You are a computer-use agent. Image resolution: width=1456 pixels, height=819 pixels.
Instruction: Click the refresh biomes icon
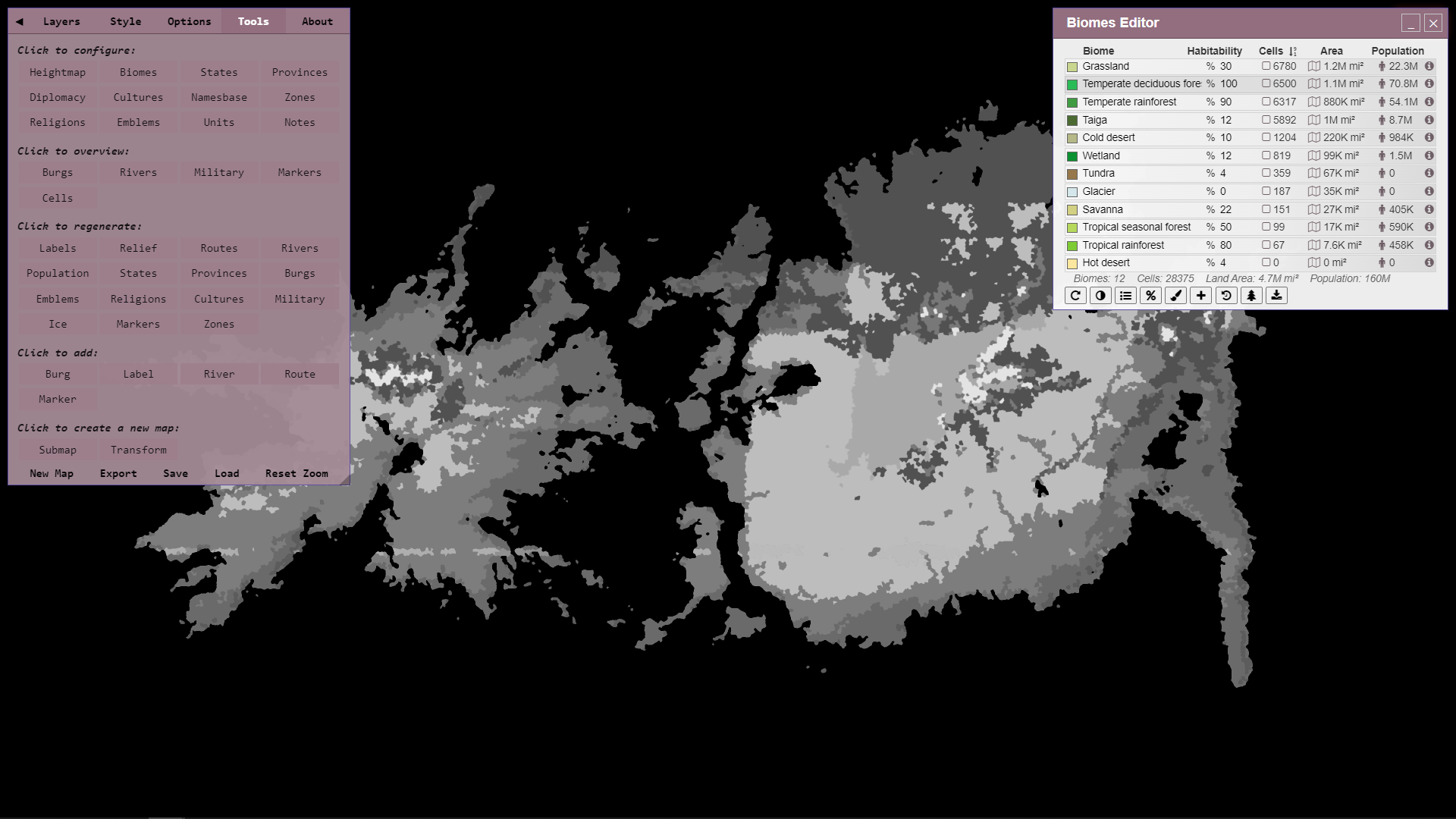click(x=1075, y=296)
